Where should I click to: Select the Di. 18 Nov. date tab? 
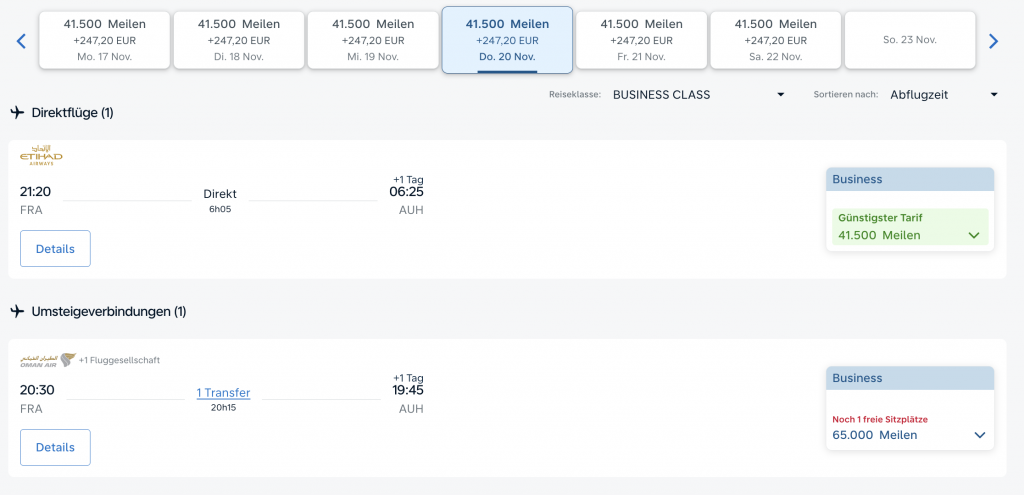(x=239, y=40)
